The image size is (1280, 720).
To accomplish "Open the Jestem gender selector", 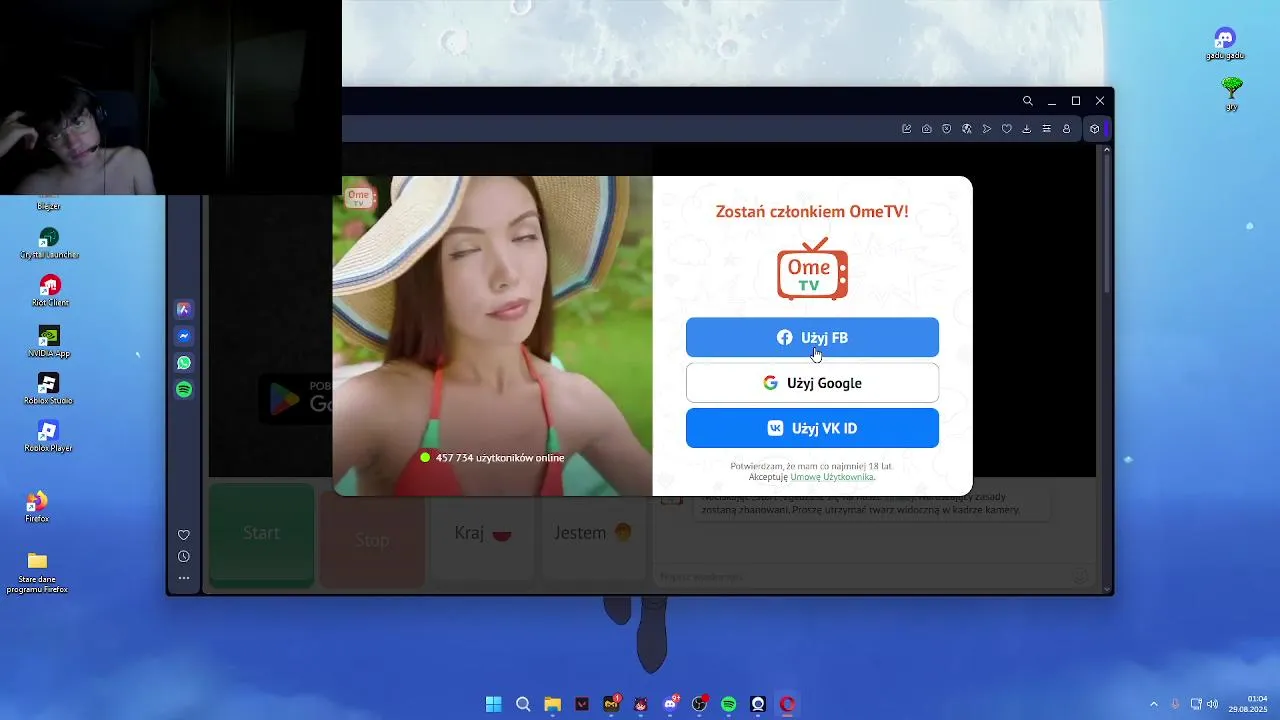I will click(593, 533).
